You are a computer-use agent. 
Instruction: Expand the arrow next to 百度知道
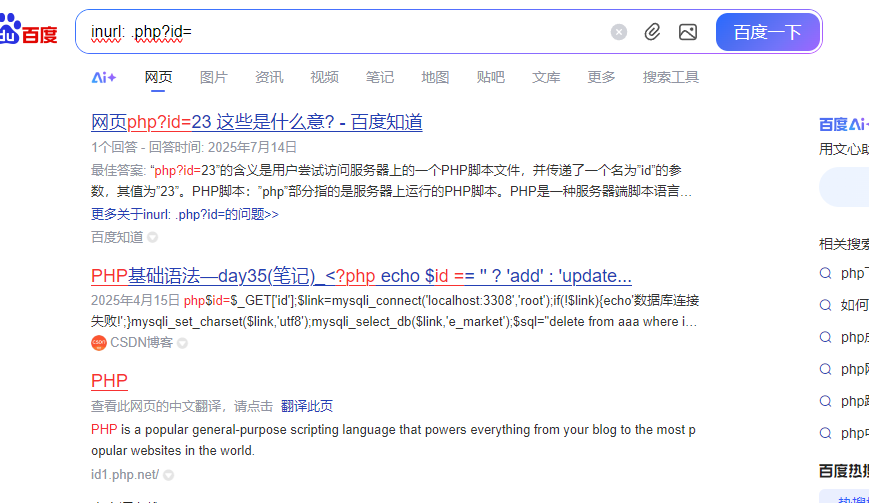(152, 238)
